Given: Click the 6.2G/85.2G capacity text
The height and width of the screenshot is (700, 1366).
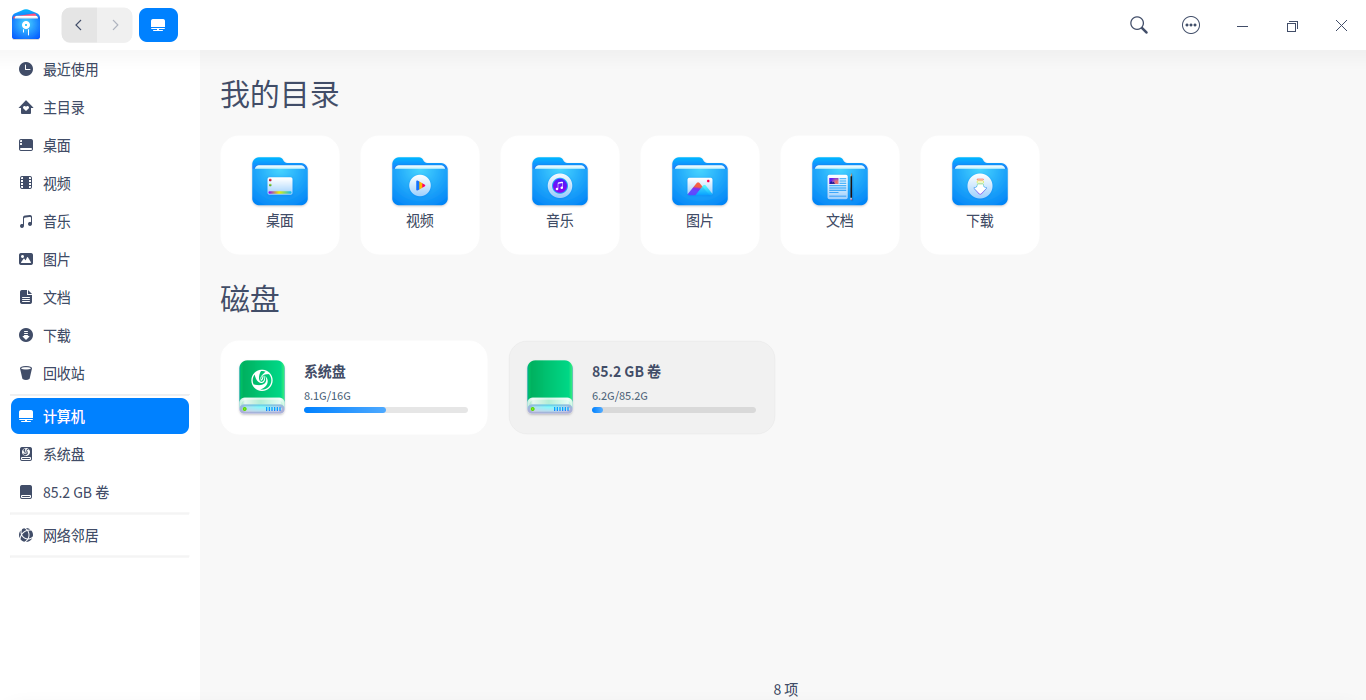Looking at the screenshot, I should coord(620,396).
